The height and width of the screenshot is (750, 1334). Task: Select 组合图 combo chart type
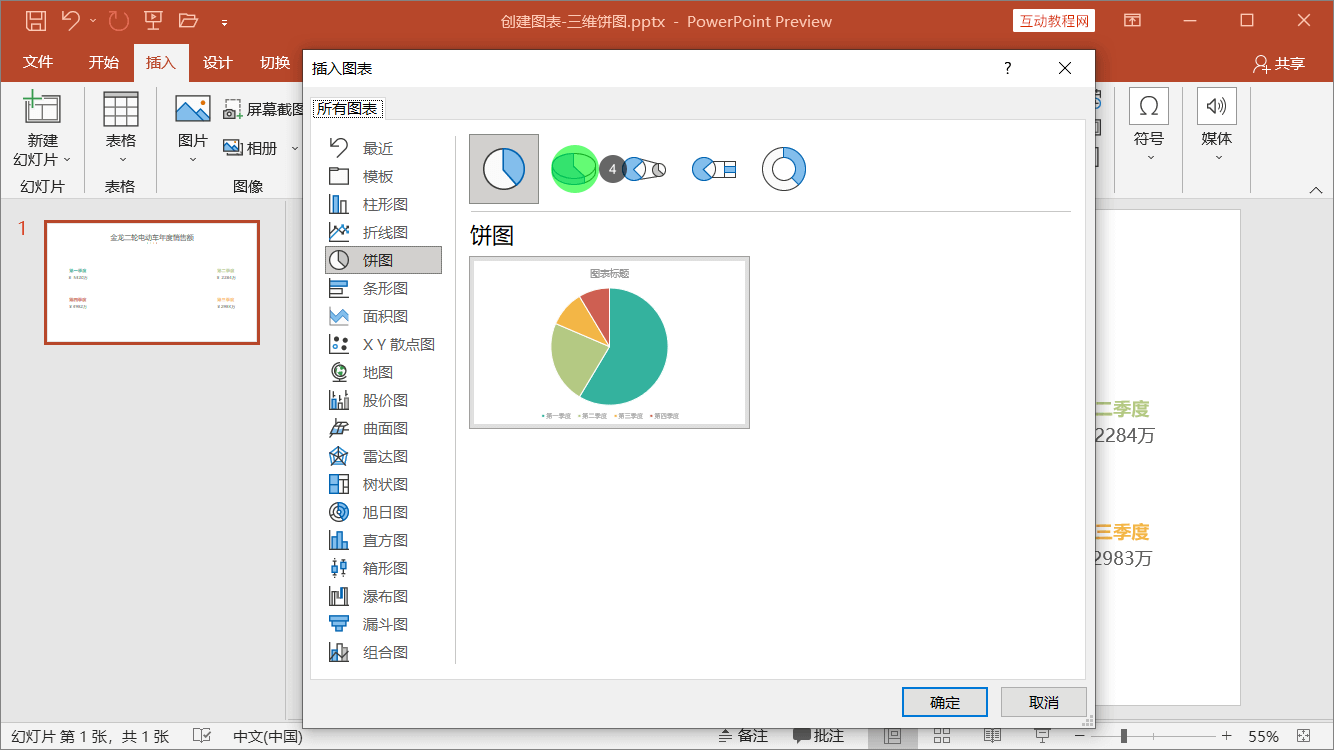point(383,652)
